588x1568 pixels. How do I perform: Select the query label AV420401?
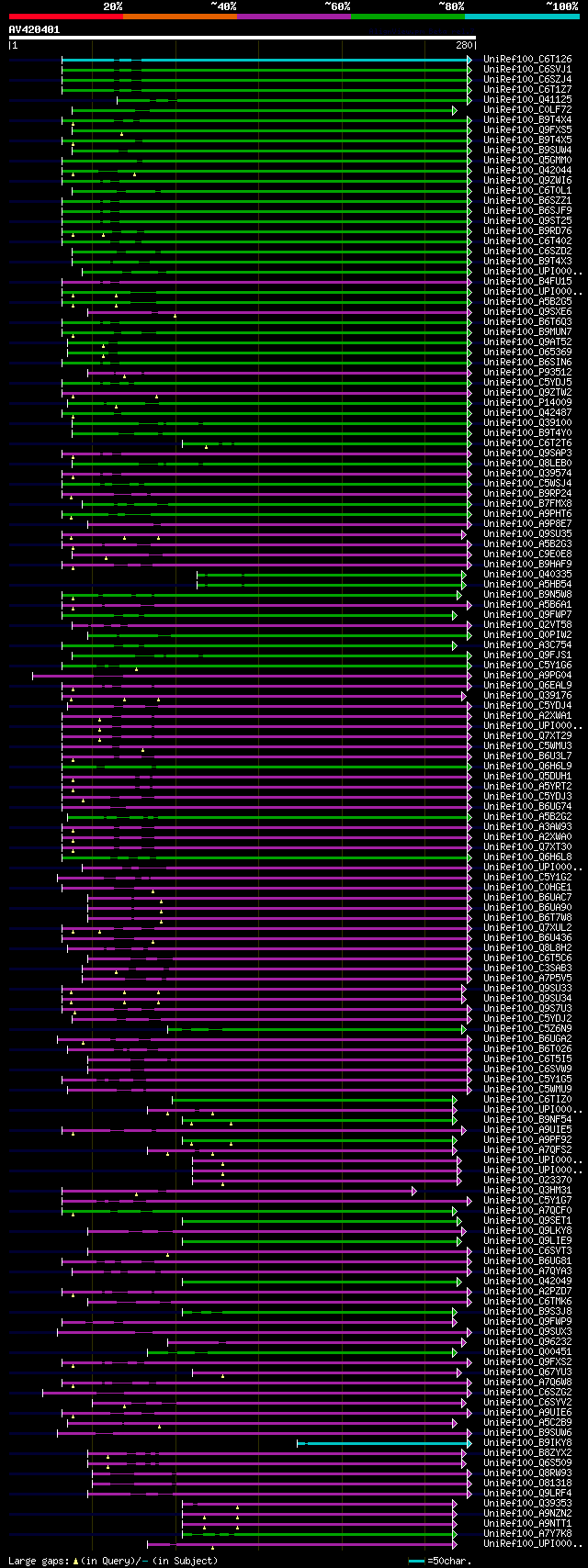pos(35,29)
